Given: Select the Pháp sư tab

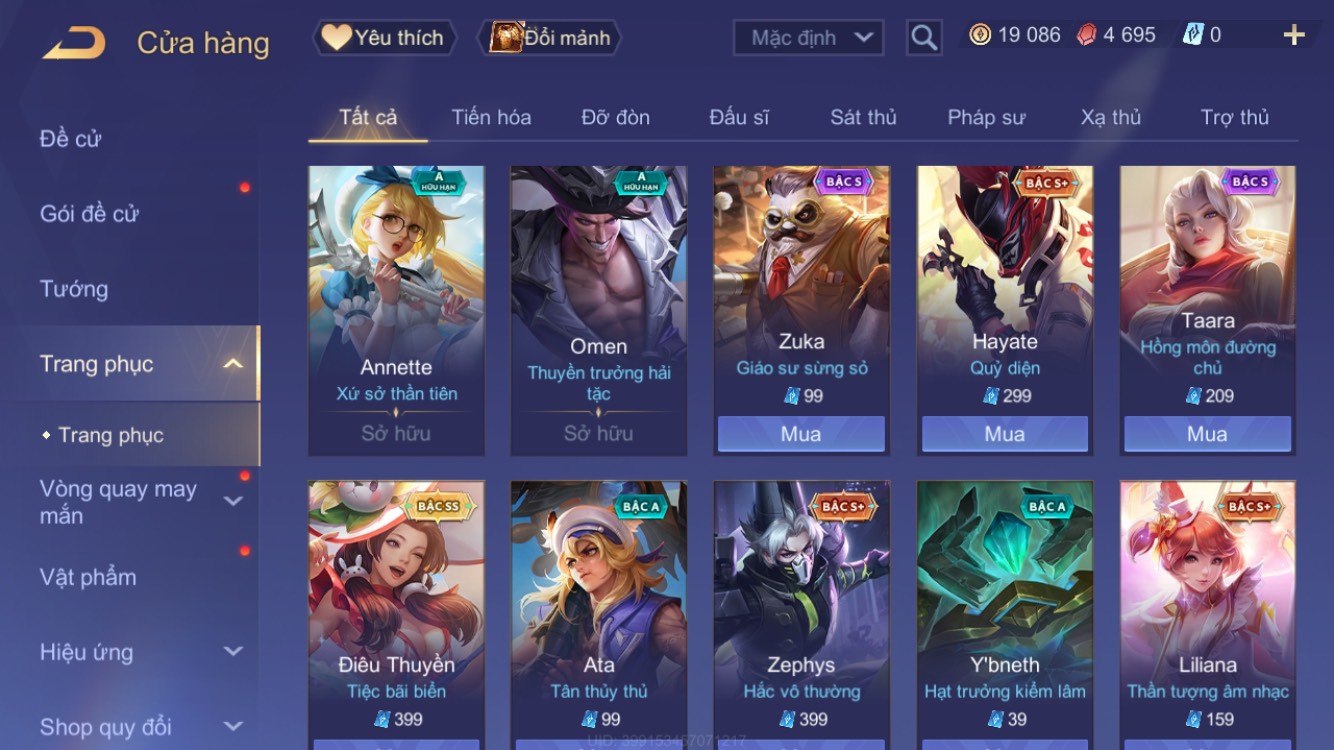Looking at the screenshot, I should pos(986,117).
